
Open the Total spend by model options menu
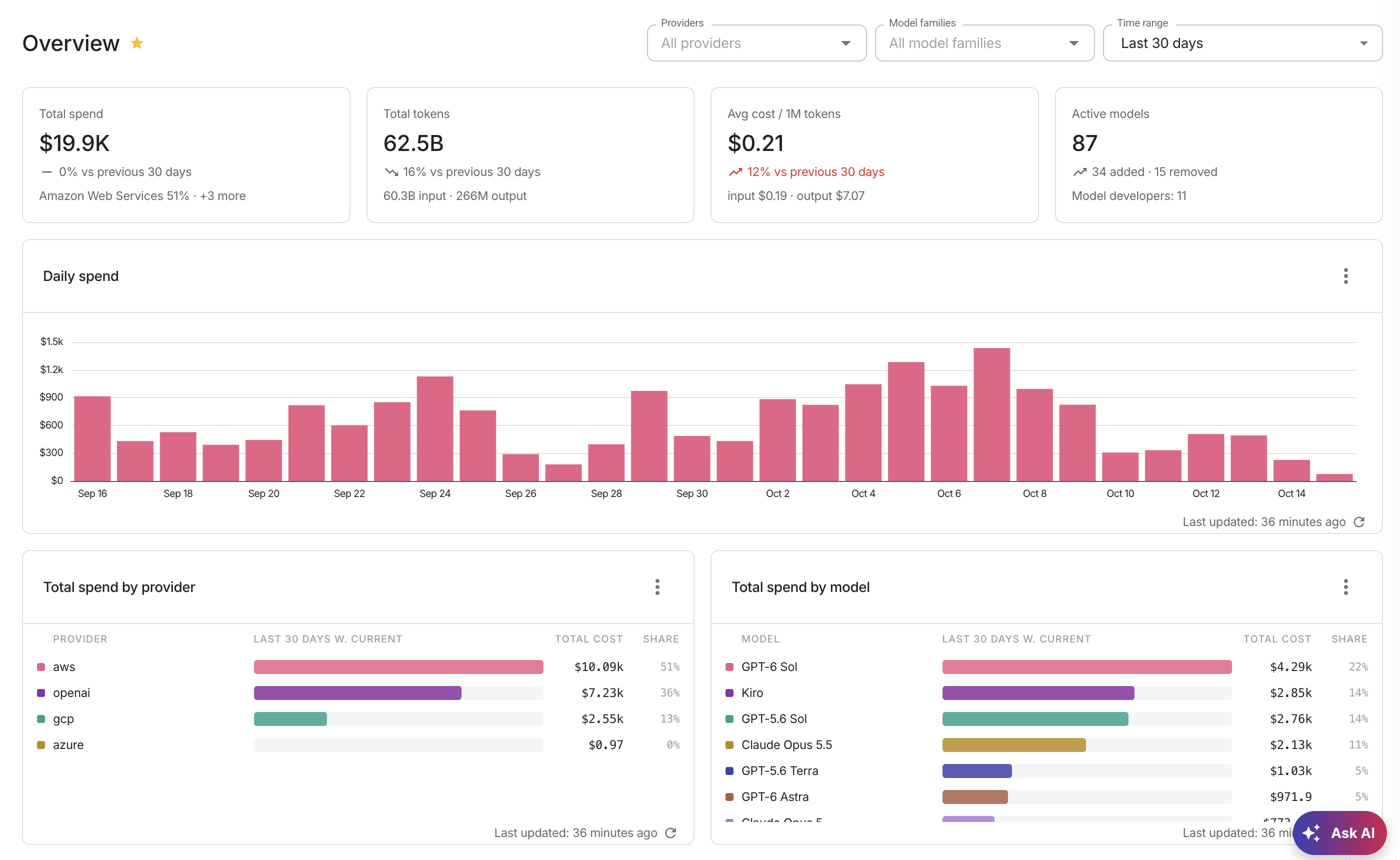pos(1345,587)
